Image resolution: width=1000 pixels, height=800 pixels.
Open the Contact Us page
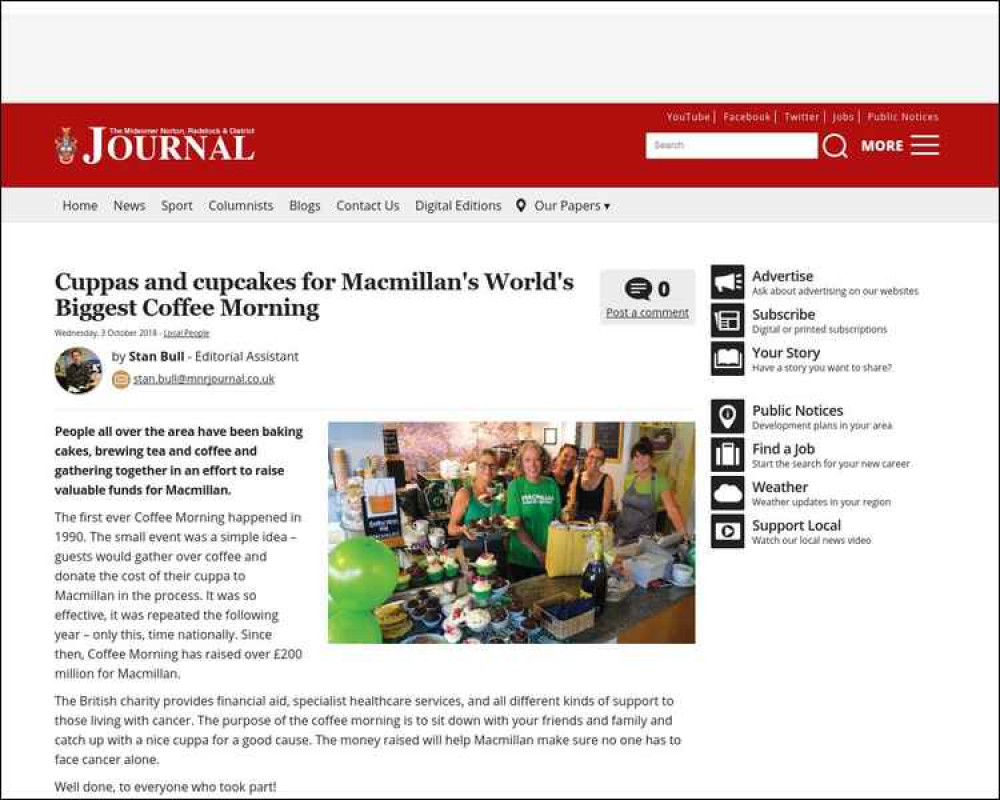pos(367,206)
